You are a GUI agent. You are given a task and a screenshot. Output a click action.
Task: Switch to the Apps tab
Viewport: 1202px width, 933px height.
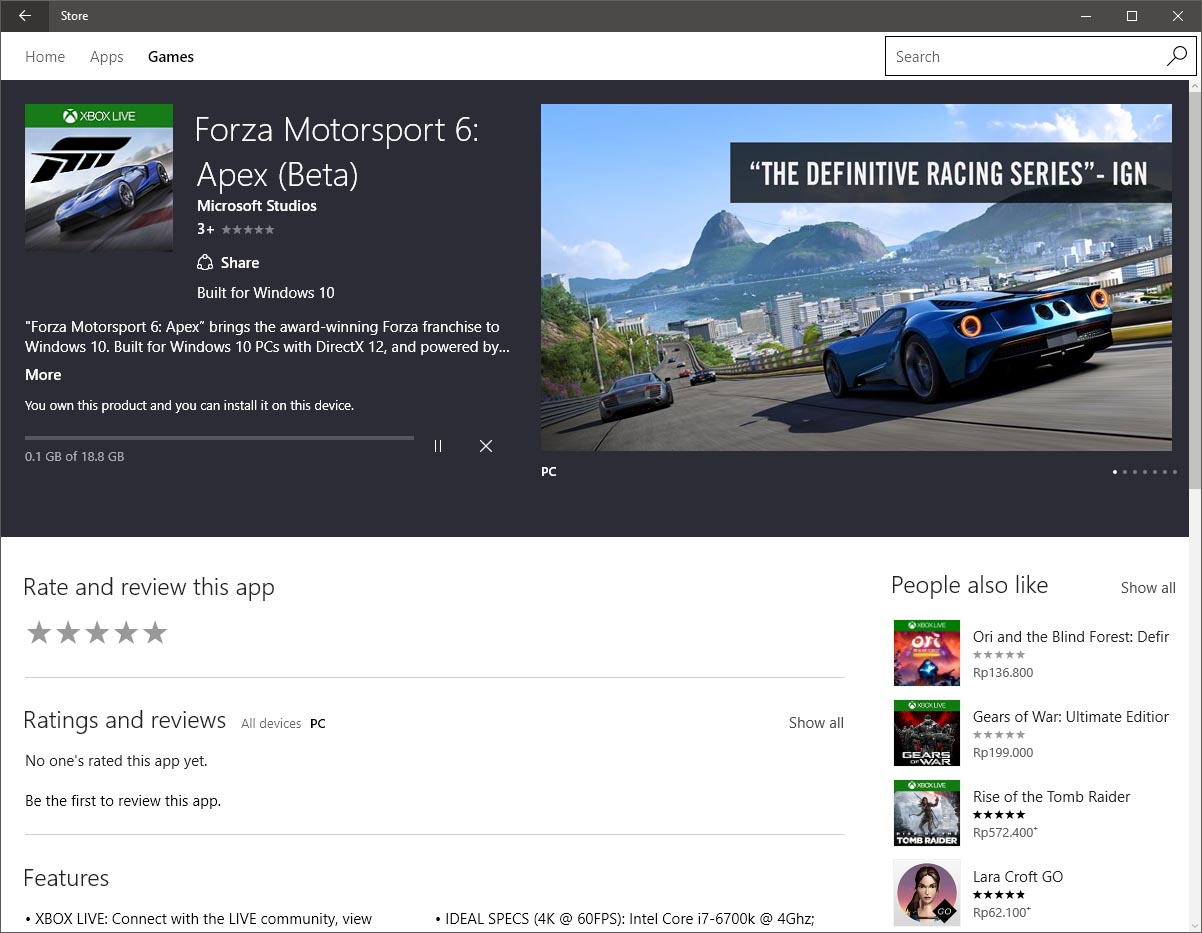pyautogui.click(x=107, y=57)
